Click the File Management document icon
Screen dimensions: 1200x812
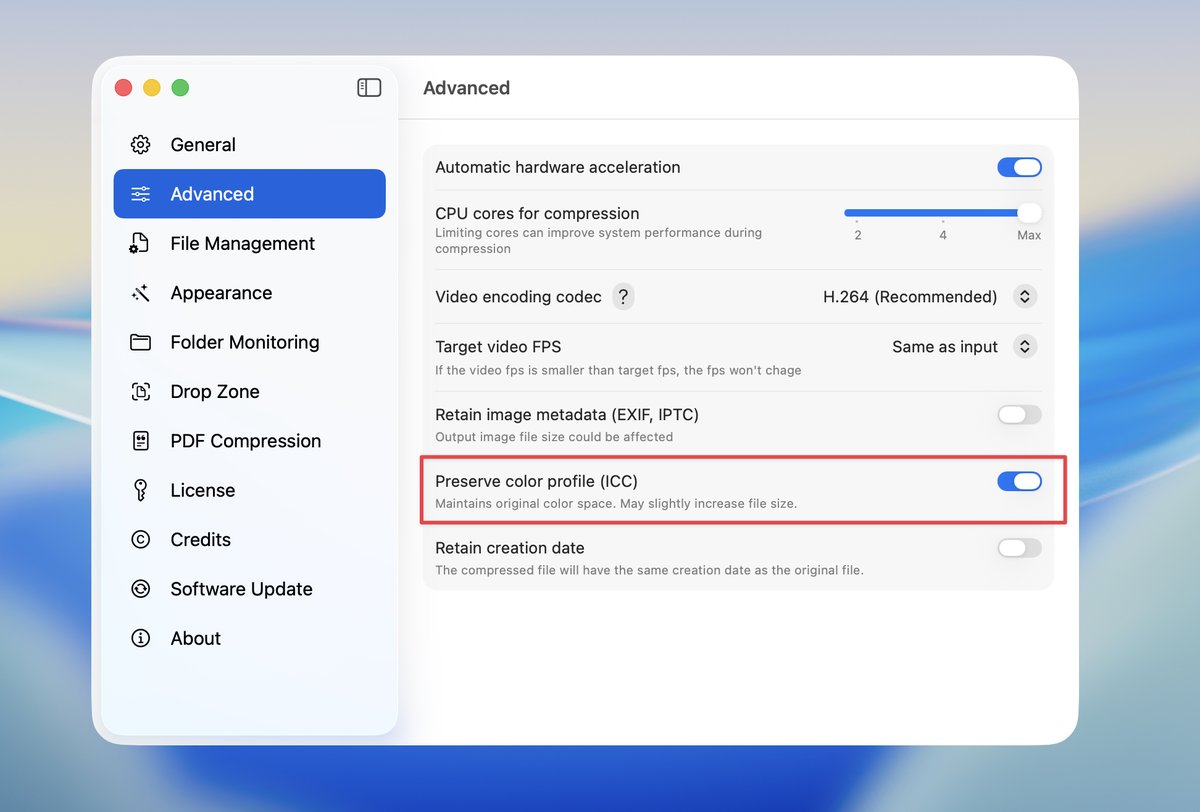coord(140,244)
